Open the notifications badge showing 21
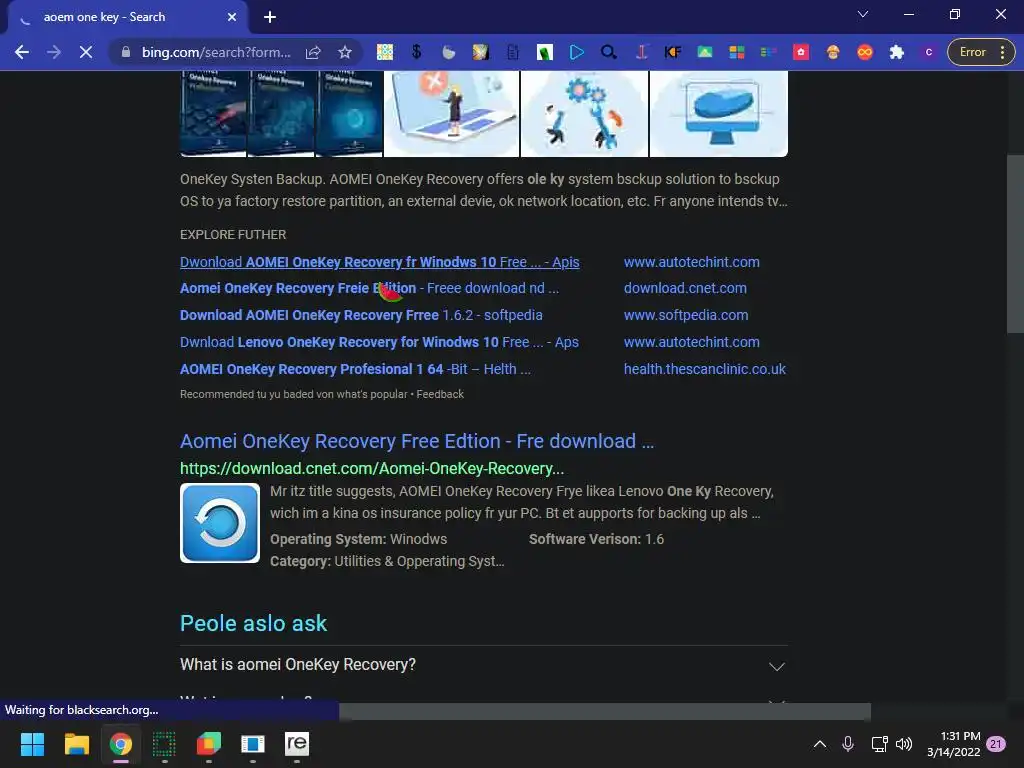The image size is (1024, 768). click(996, 744)
